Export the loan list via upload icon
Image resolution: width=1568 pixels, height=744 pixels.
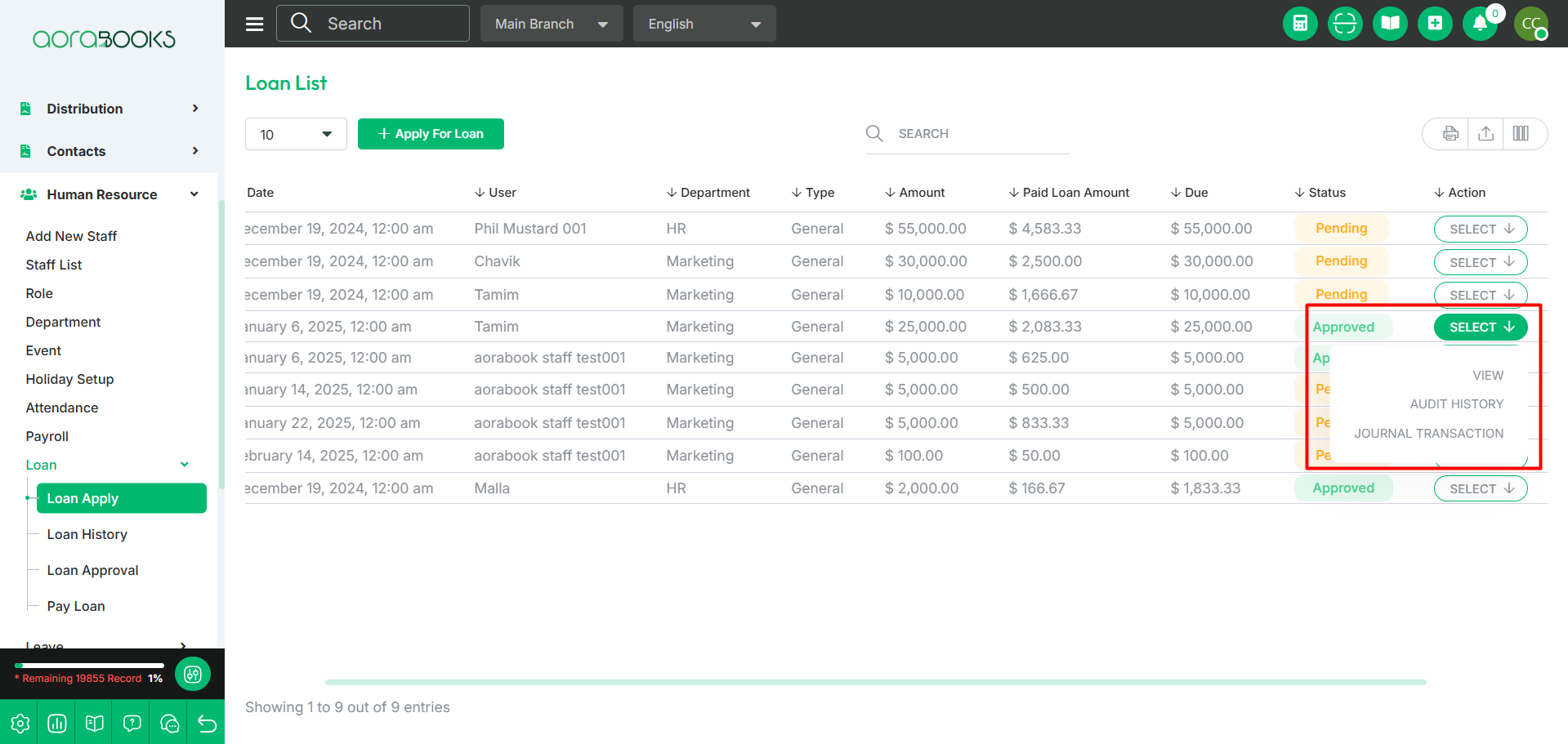[1486, 134]
